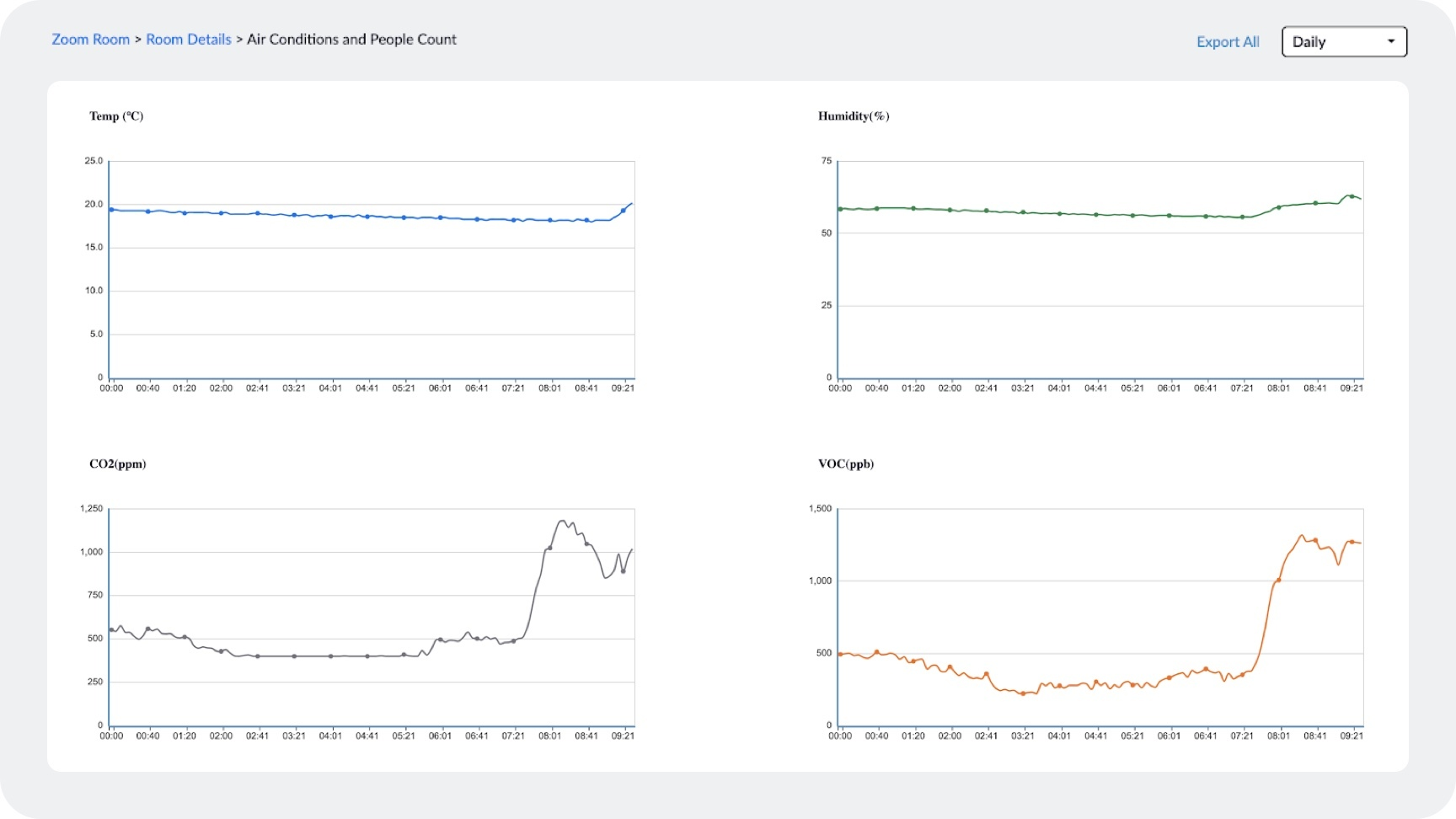Click Export All link
1456x819 pixels.
[x=1228, y=42]
